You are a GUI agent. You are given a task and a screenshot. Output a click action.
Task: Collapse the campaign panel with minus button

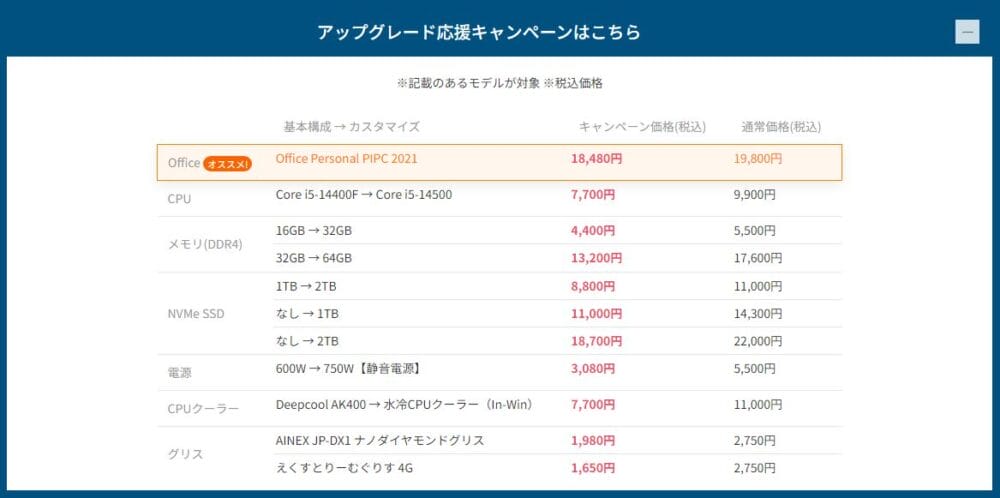[966, 32]
